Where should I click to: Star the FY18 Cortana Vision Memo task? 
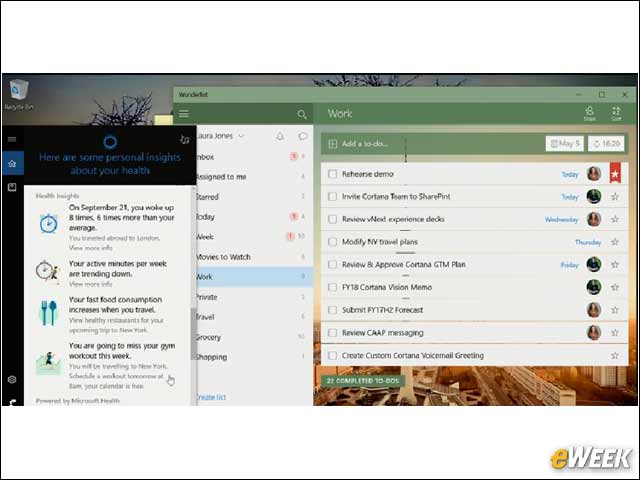click(615, 287)
